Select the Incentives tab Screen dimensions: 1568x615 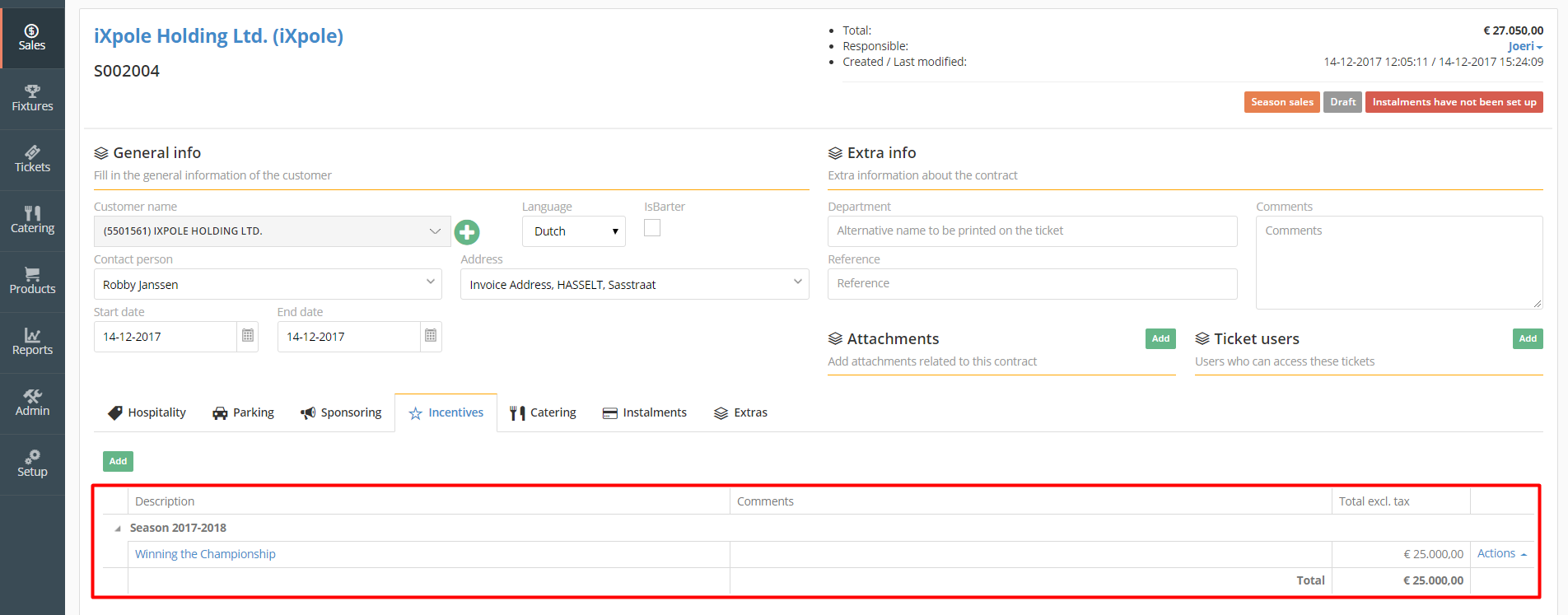(446, 412)
